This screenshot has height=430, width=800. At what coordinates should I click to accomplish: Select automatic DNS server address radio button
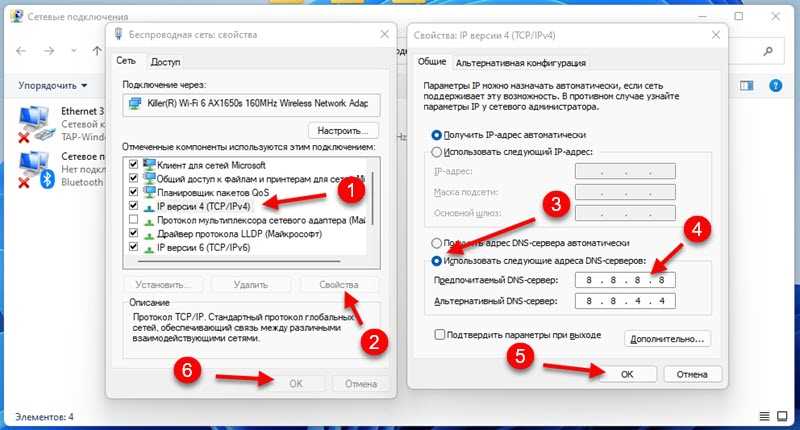point(436,243)
